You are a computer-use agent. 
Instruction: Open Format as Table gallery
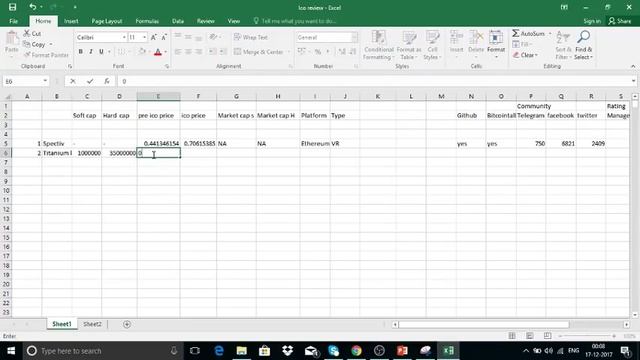pos(409,45)
